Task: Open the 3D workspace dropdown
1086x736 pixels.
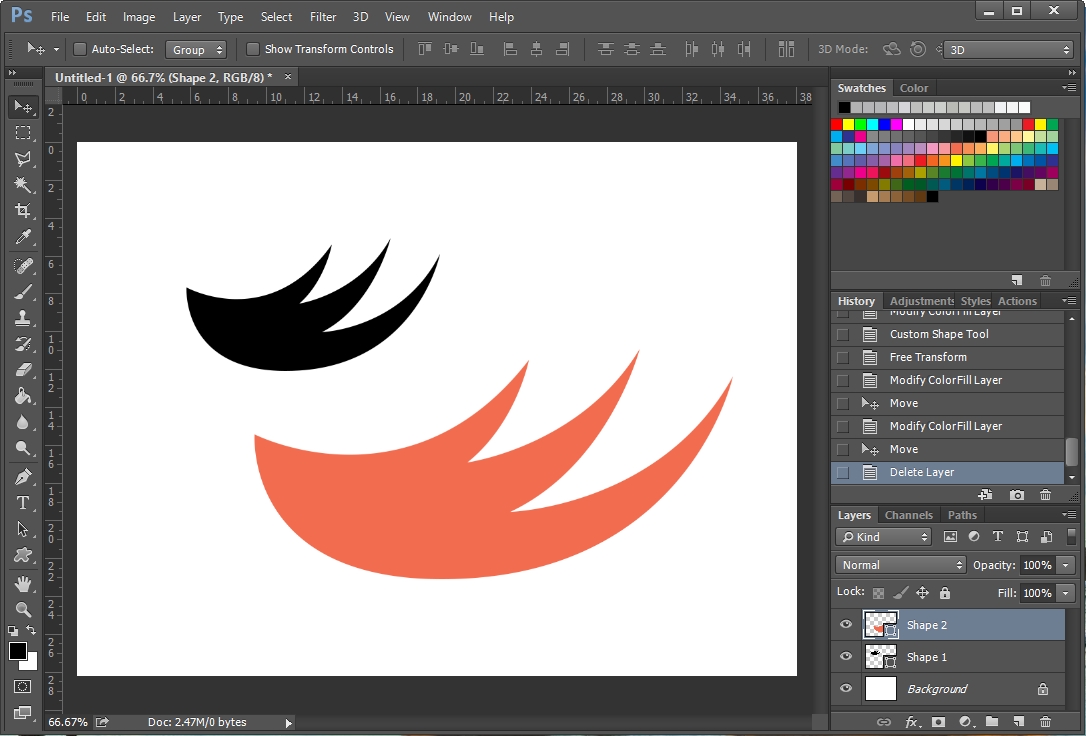Action: coord(1008,49)
